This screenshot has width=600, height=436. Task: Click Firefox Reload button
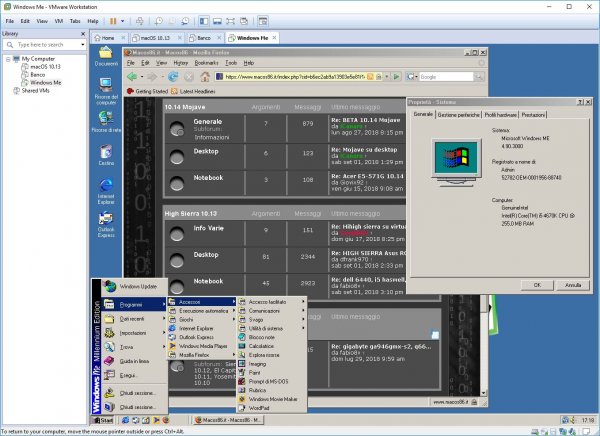pyautogui.click(x=173, y=77)
